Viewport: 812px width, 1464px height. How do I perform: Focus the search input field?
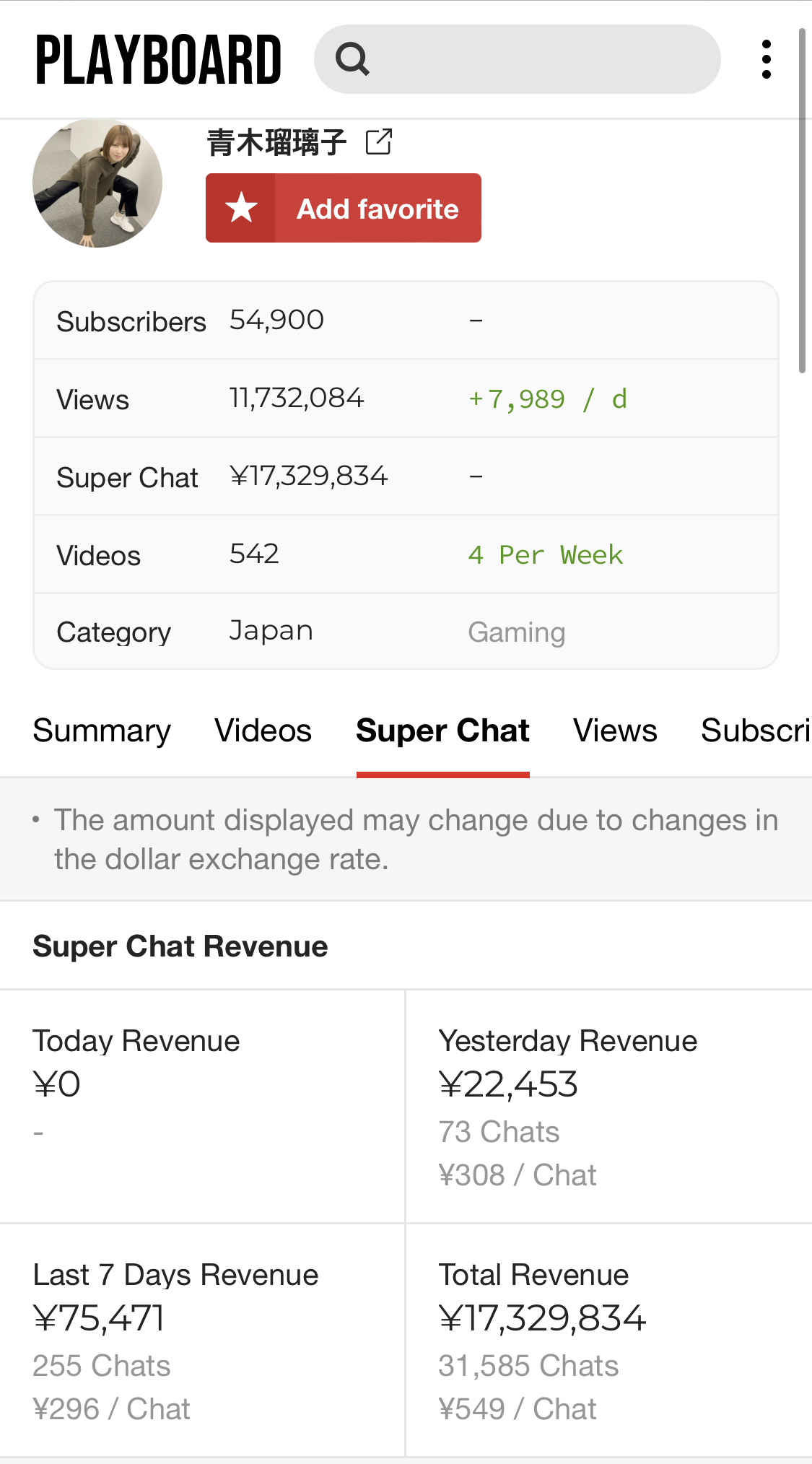541,59
